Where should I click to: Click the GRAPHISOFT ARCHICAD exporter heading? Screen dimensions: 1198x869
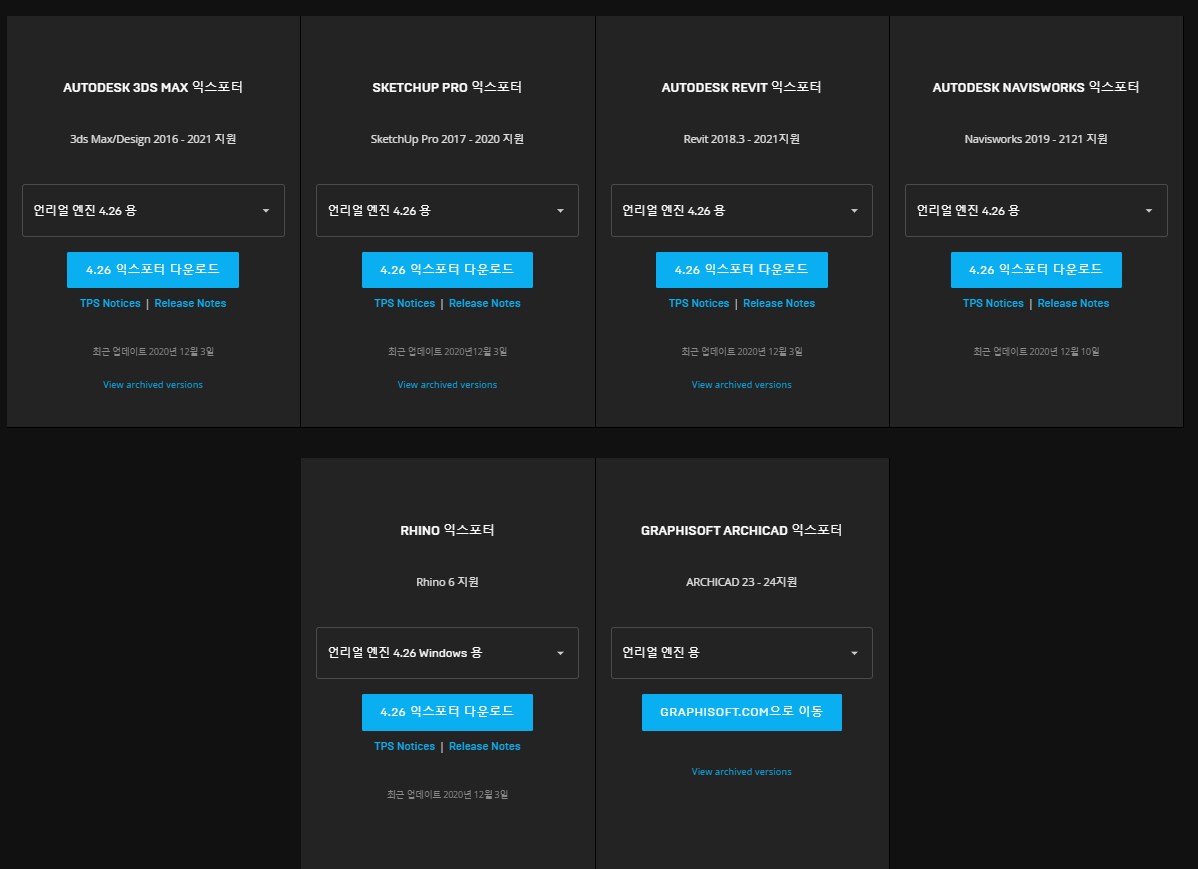tap(742, 530)
